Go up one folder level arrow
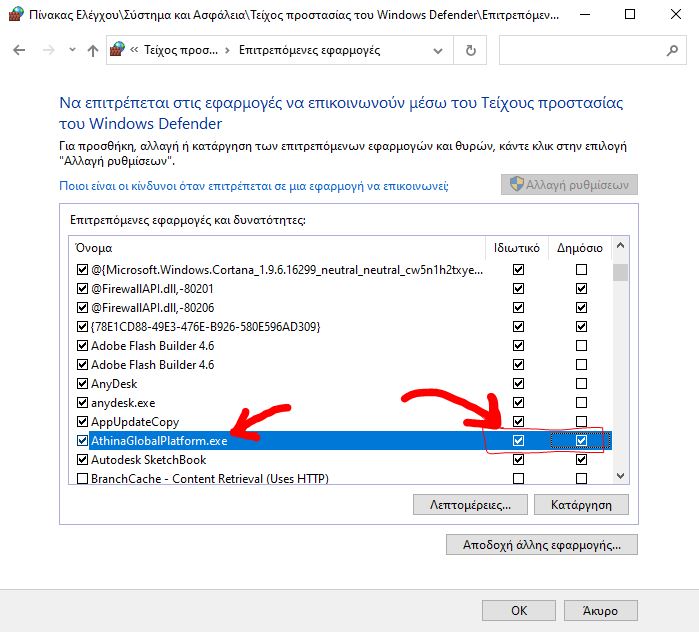Viewport: 699px width, 632px height. click(x=93, y=50)
